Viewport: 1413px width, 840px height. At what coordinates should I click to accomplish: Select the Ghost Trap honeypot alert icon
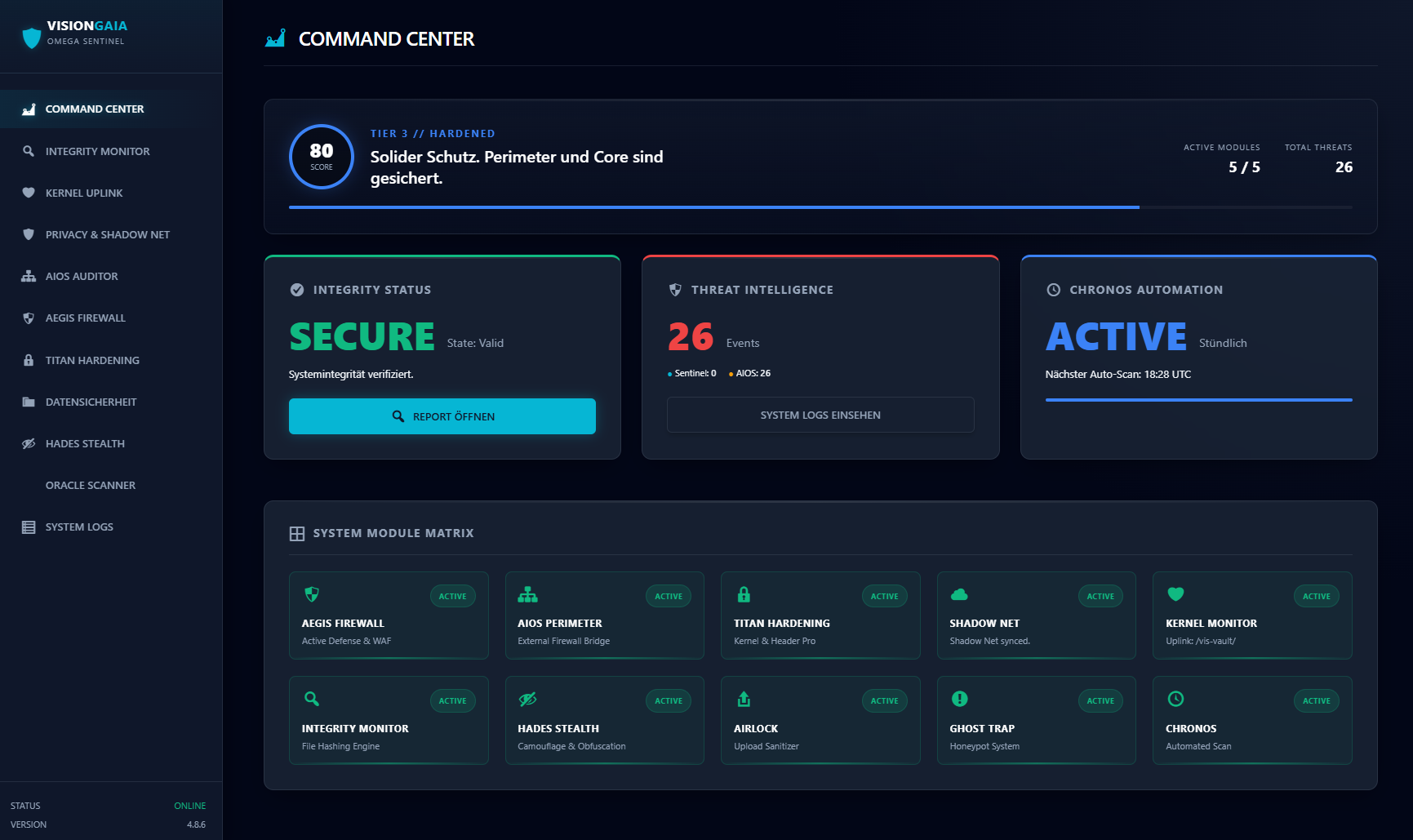click(x=959, y=699)
